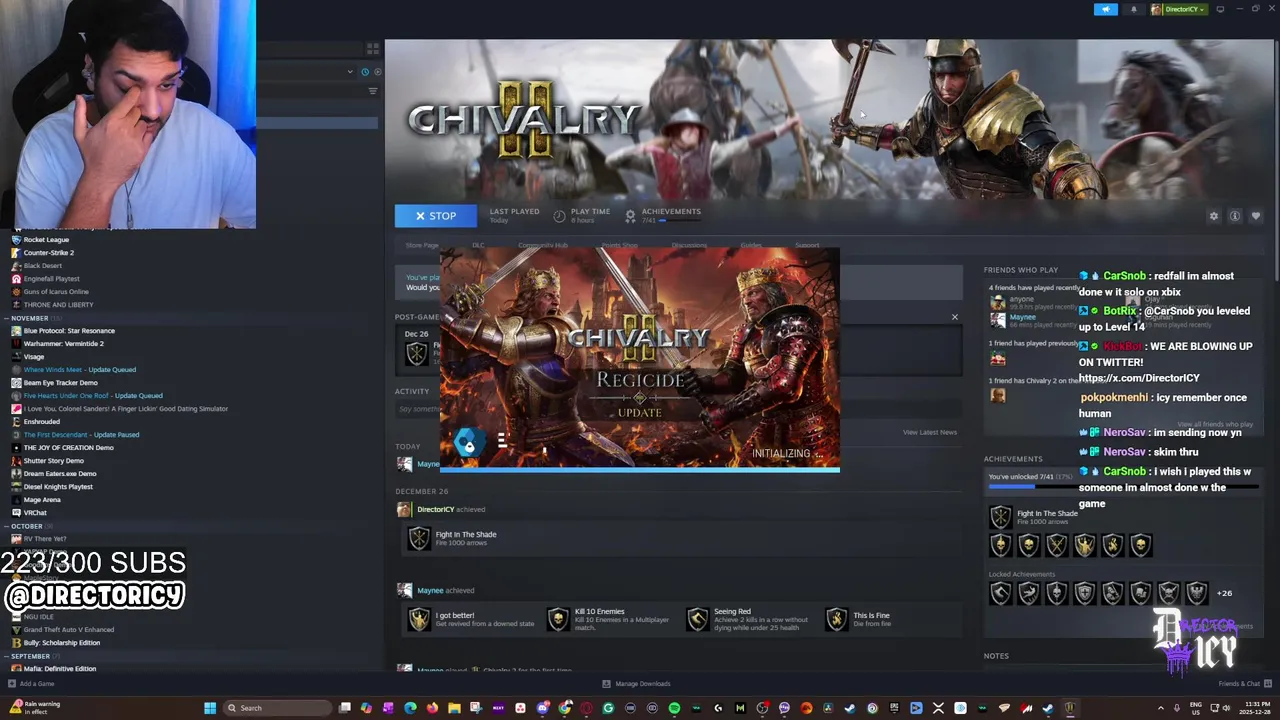Click the taskbar Search box
Viewport: 1280px width, 720px height.
tap(277, 708)
